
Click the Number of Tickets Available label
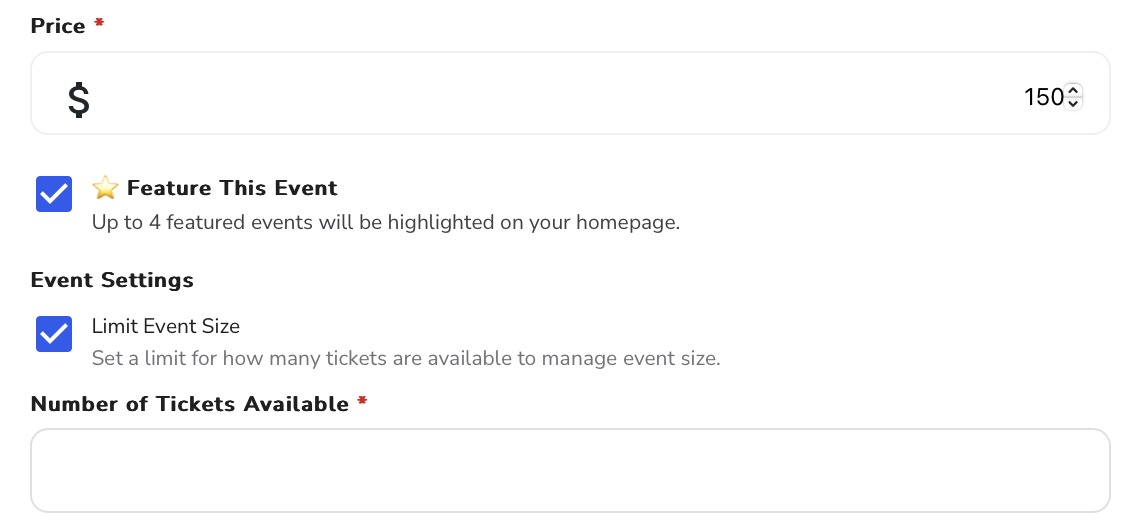coord(190,404)
